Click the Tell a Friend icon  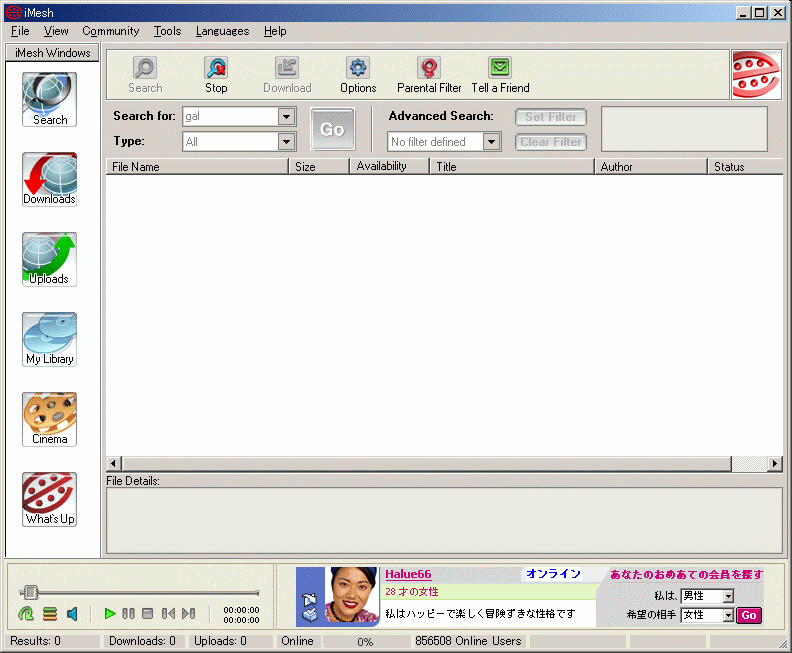point(500,74)
